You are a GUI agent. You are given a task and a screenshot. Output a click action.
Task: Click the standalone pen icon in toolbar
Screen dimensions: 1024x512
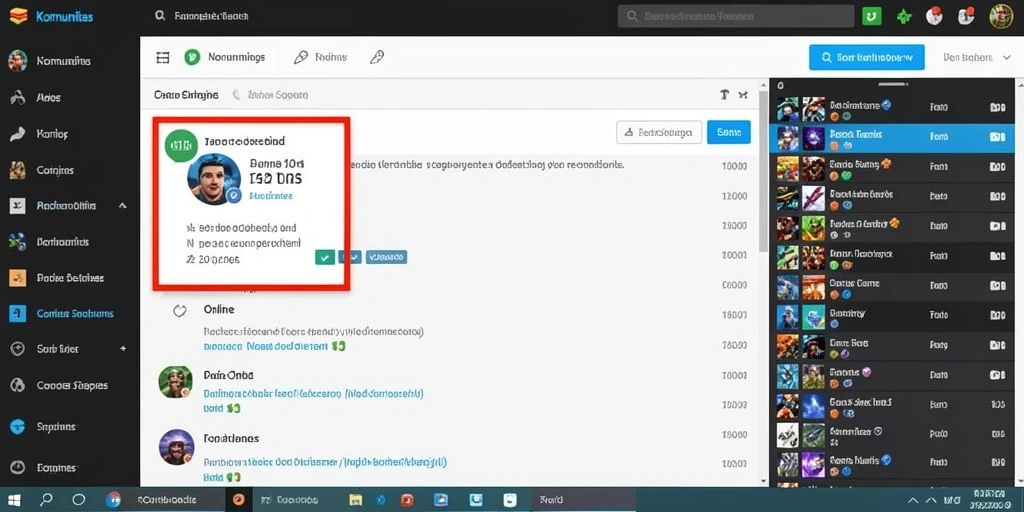[x=376, y=57]
